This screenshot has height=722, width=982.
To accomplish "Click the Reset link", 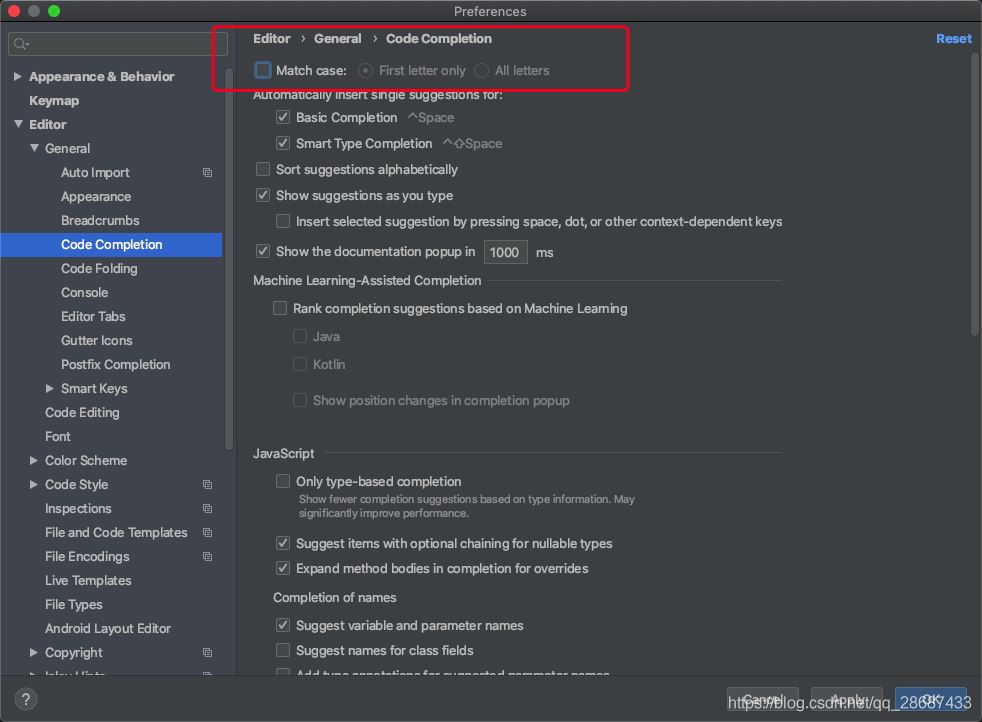I will click(953, 39).
